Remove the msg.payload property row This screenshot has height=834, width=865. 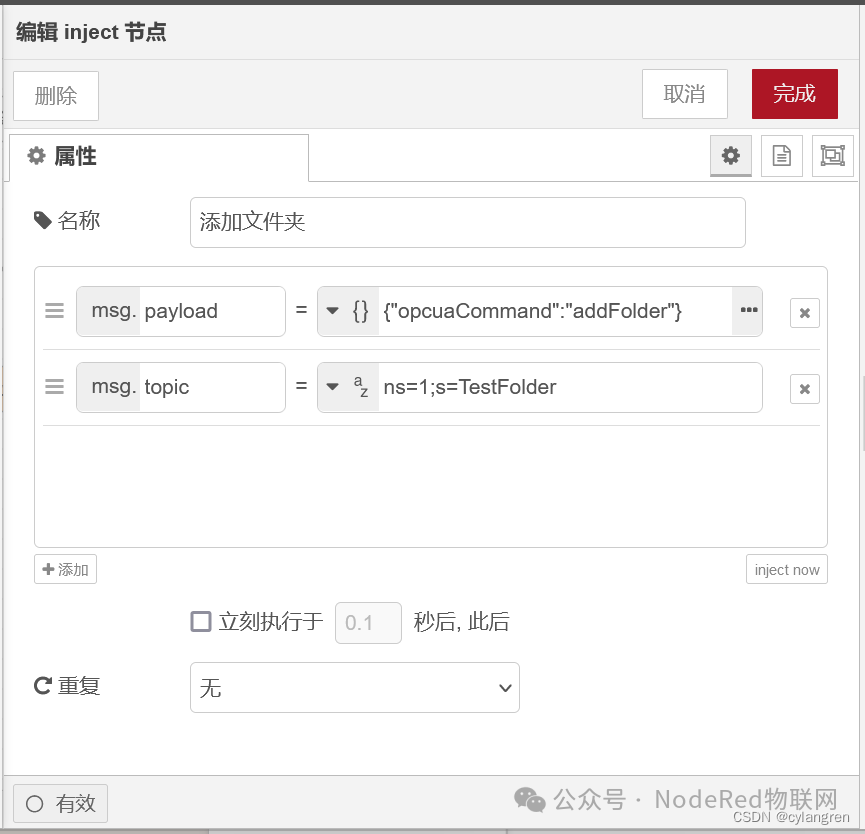804,313
